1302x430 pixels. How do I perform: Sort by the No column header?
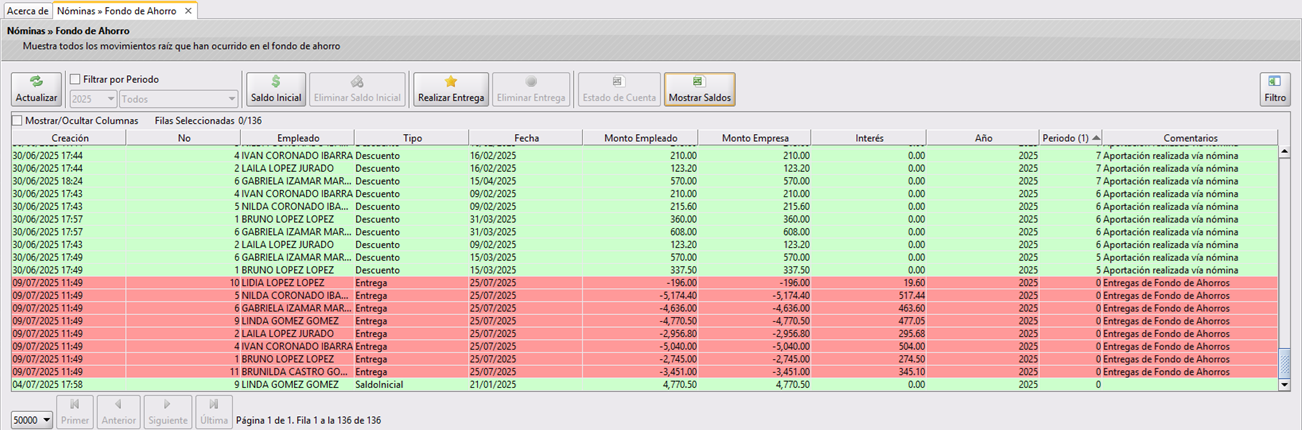click(184, 137)
